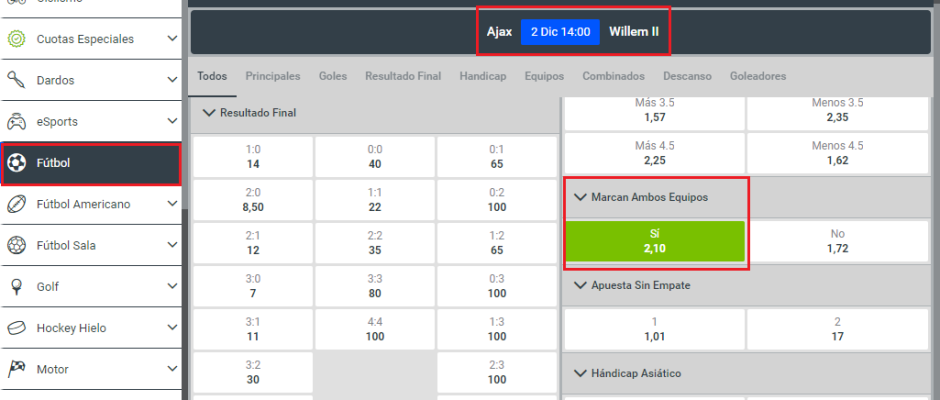Select the Dardos dart icon
The height and width of the screenshot is (400, 940).
click(16, 80)
